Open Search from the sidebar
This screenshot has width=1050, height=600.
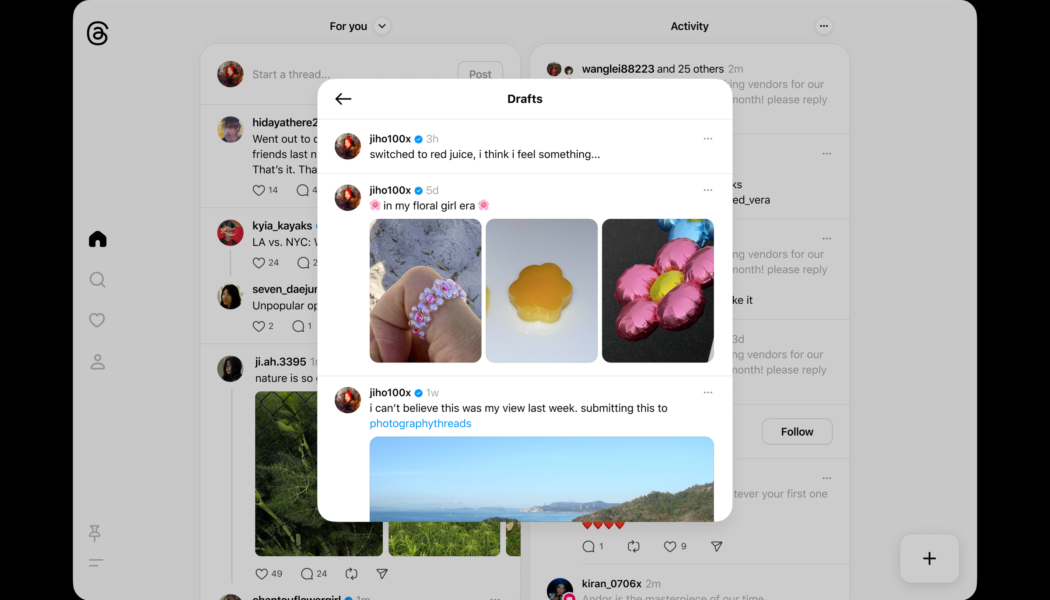97,280
